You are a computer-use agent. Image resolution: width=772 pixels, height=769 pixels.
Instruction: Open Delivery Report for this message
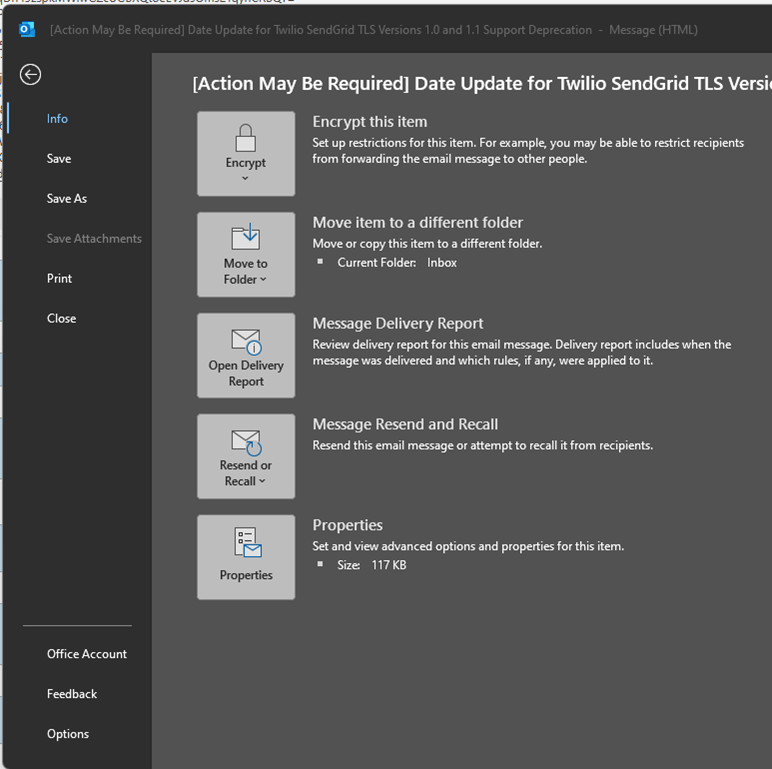pyautogui.click(x=246, y=355)
